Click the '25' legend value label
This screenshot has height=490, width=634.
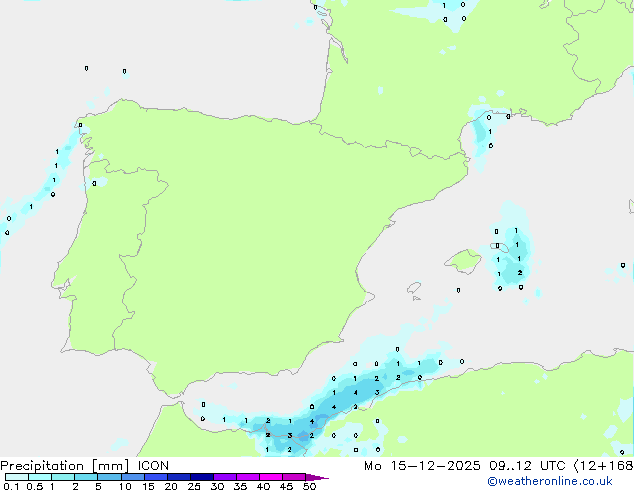pos(194,486)
